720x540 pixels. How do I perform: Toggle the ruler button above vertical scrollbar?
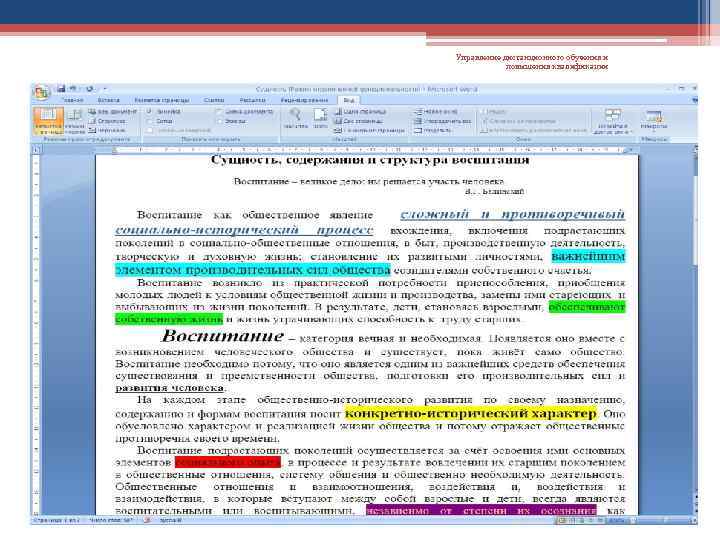694,148
